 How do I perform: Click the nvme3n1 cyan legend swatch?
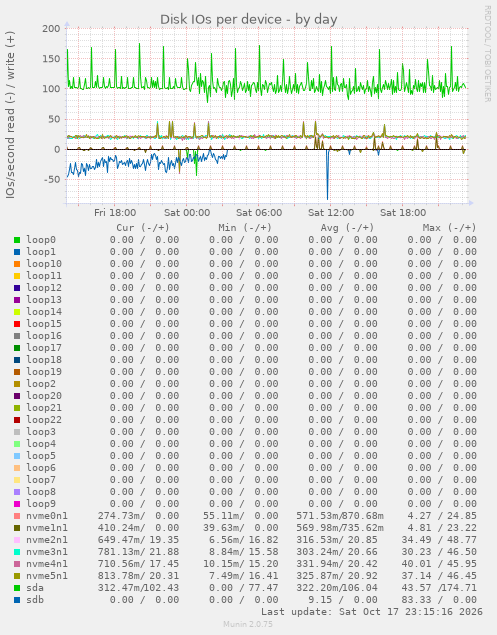click(x=17, y=552)
